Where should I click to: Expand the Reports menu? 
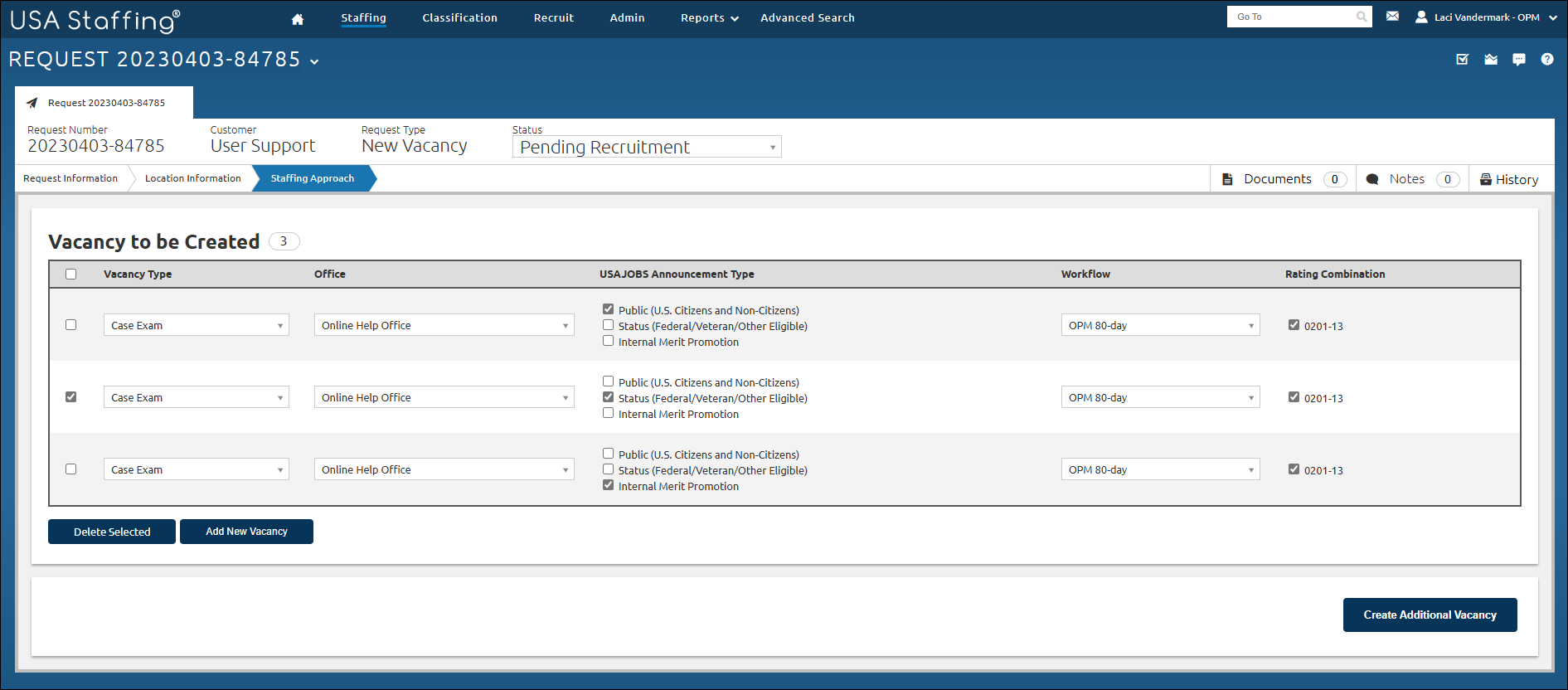[710, 18]
